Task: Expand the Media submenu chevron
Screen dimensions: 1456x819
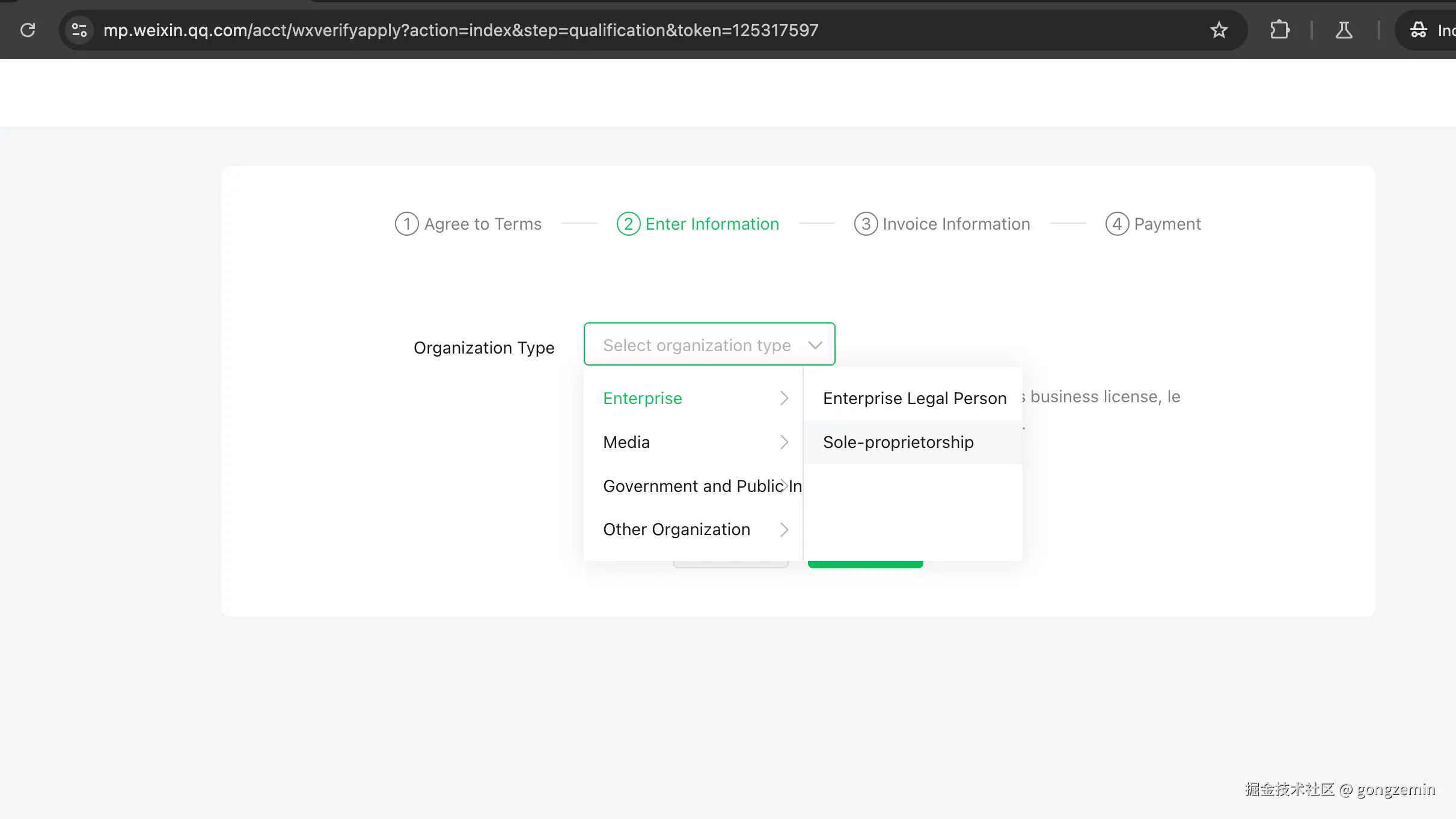Action: click(784, 443)
